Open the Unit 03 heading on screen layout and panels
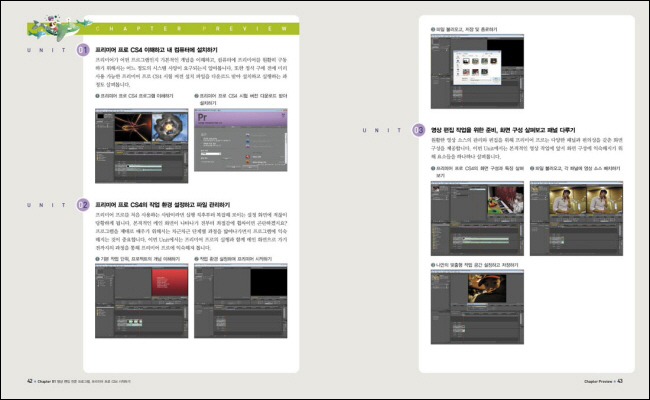This screenshot has height=400, width=650. 502,129
